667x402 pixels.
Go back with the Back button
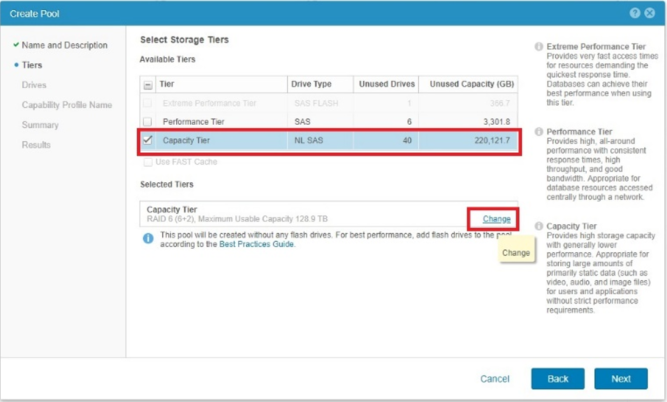557,379
